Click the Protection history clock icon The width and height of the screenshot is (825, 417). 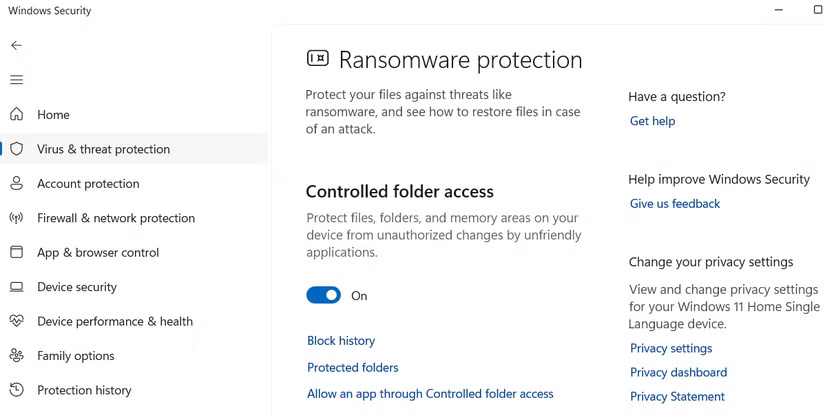(17, 390)
